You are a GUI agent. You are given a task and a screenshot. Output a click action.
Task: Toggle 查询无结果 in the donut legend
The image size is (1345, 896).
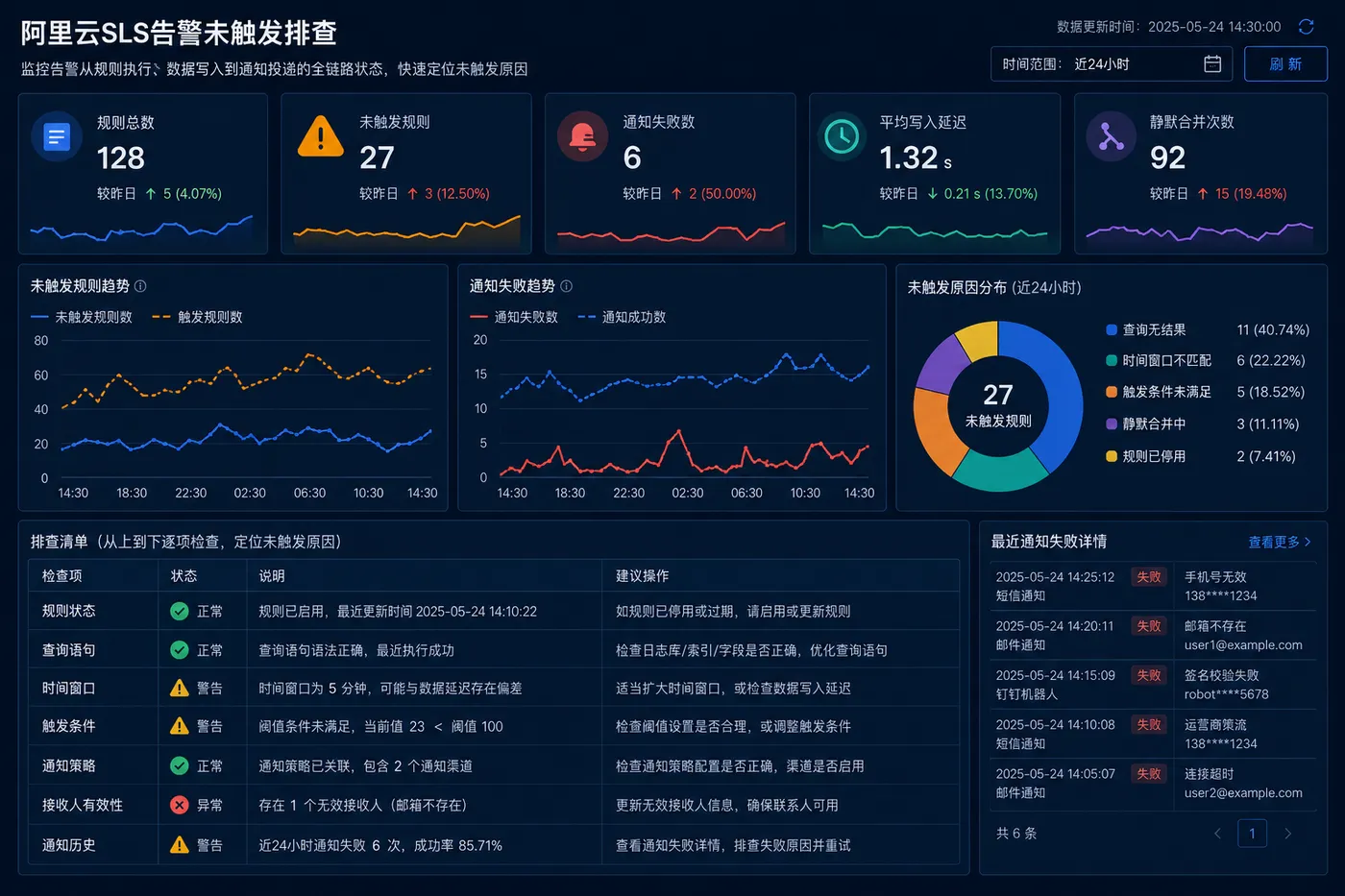pos(1146,329)
